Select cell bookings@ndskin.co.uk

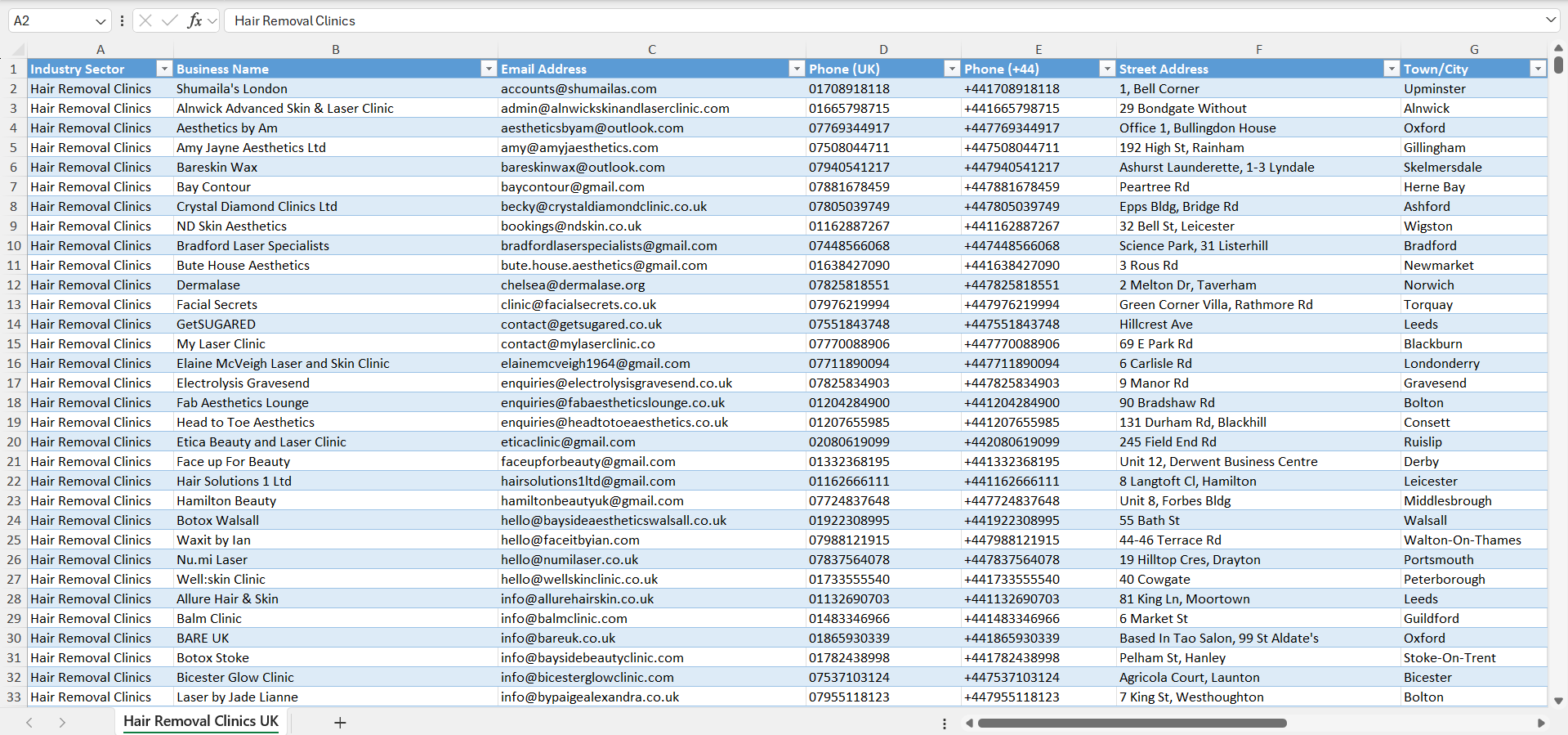(652, 226)
